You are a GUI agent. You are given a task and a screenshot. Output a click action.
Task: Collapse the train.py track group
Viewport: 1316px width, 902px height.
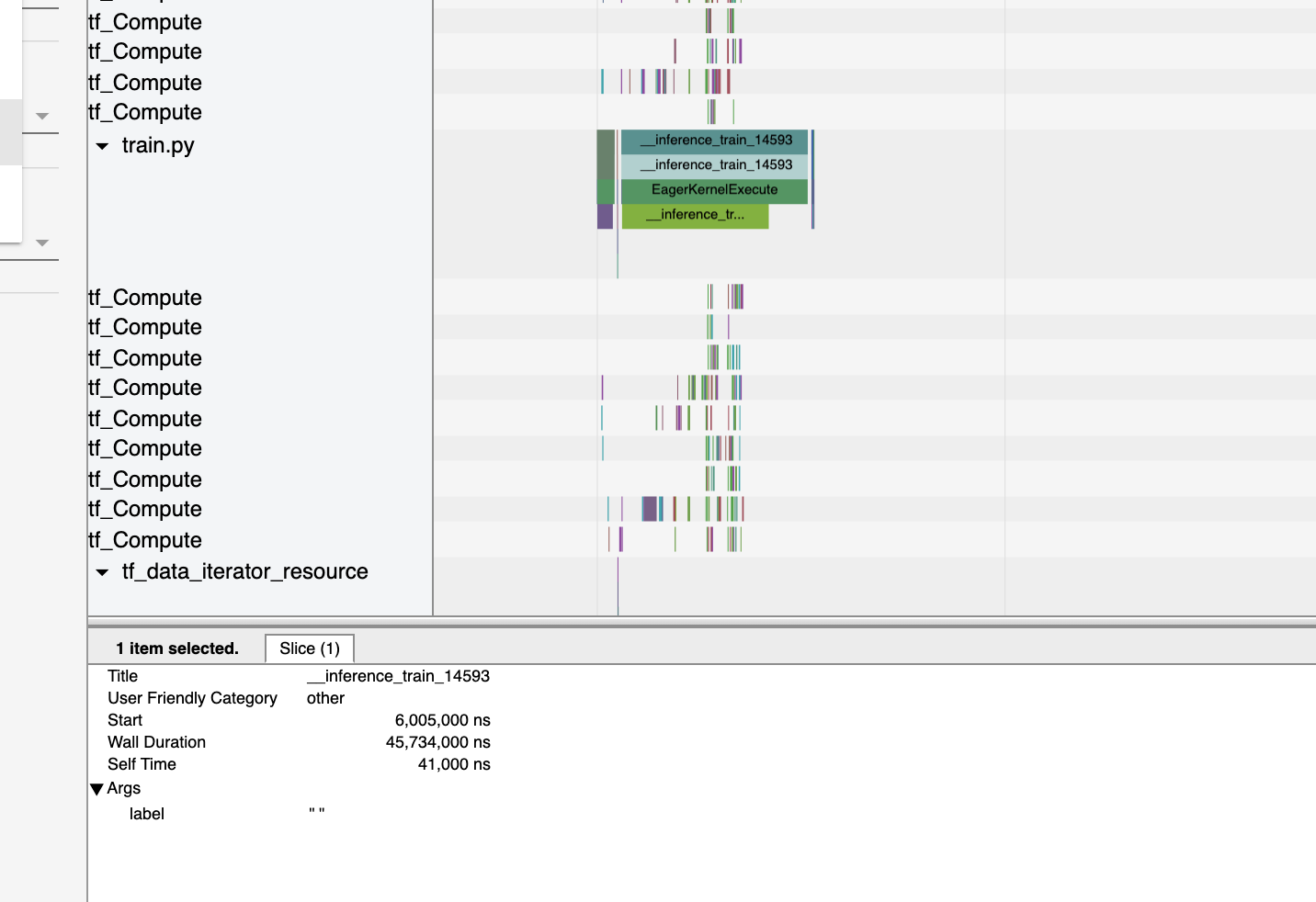(x=102, y=146)
